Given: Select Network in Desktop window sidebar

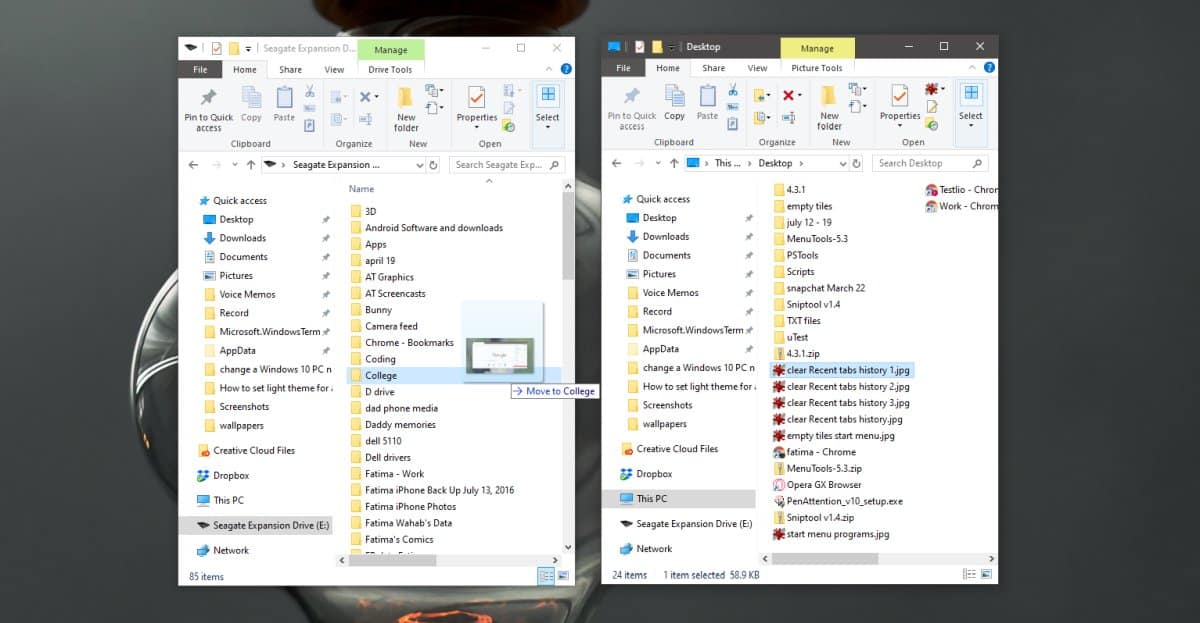Looking at the screenshot, I should (x=654, y=548).
